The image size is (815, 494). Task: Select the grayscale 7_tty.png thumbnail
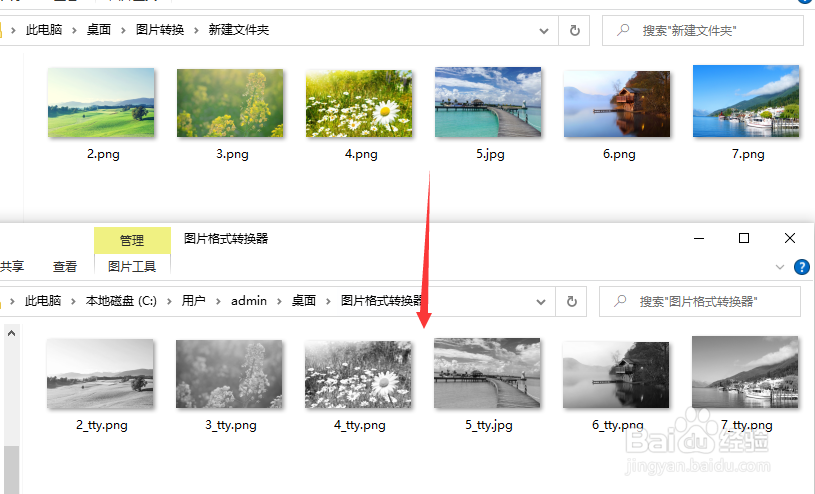[745, 372]
